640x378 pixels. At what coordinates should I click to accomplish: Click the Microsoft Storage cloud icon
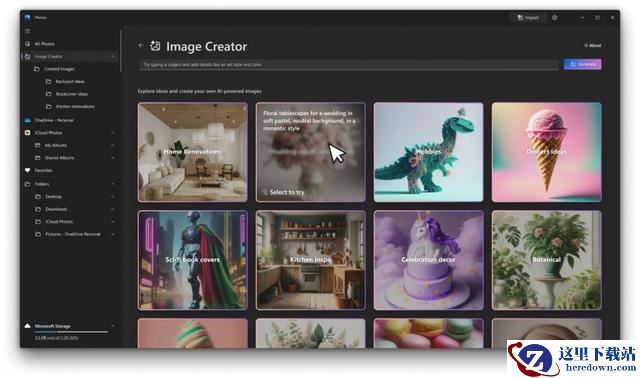point(27,326)
